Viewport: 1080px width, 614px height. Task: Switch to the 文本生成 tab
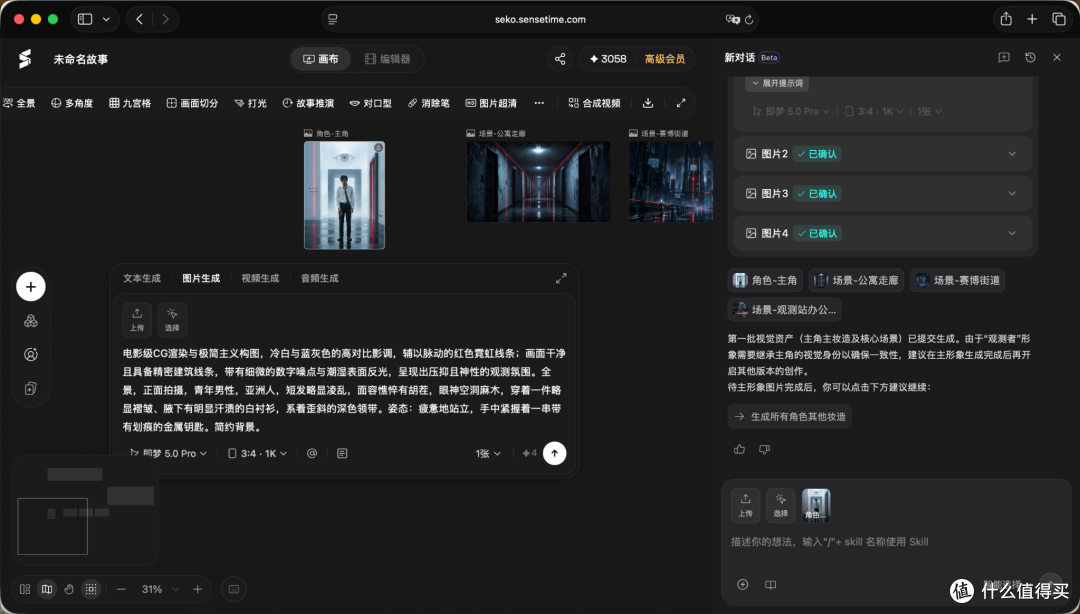click(x=142, y=278)
